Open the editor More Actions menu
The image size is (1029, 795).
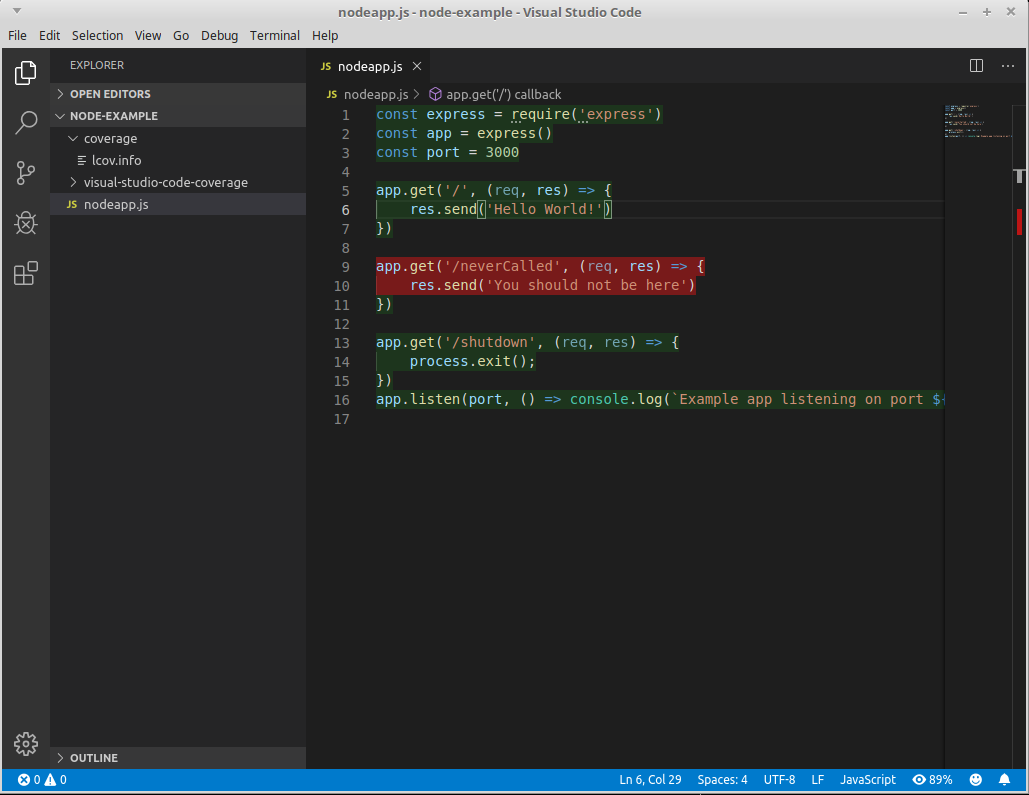(x=1007, y=65)
